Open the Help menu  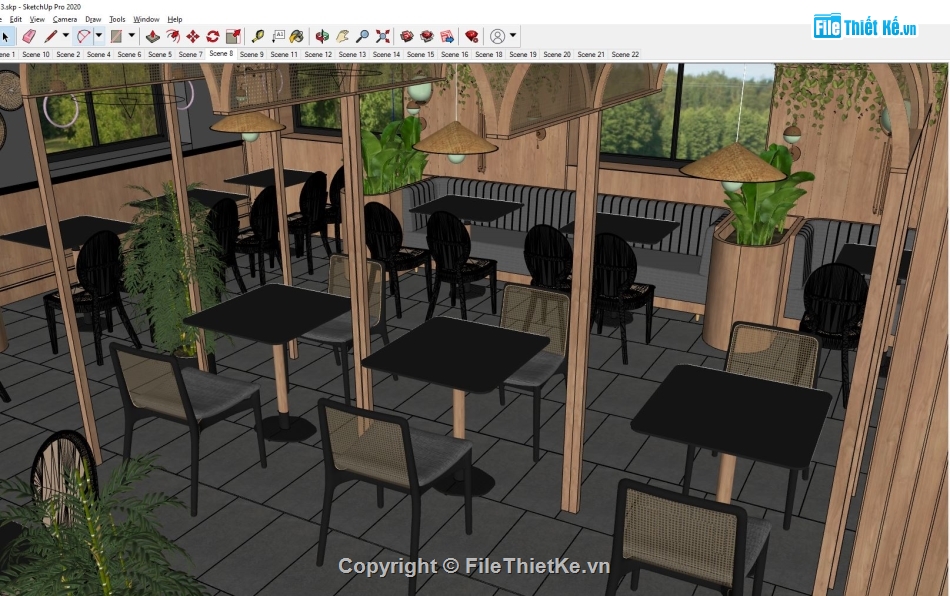[x=174, y=19]
